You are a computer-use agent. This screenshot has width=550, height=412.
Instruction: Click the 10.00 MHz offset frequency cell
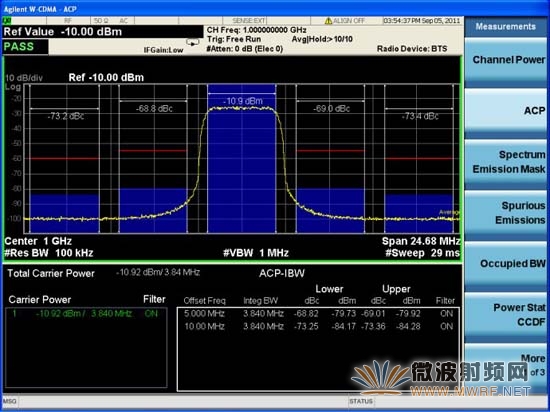click(204, 326)
